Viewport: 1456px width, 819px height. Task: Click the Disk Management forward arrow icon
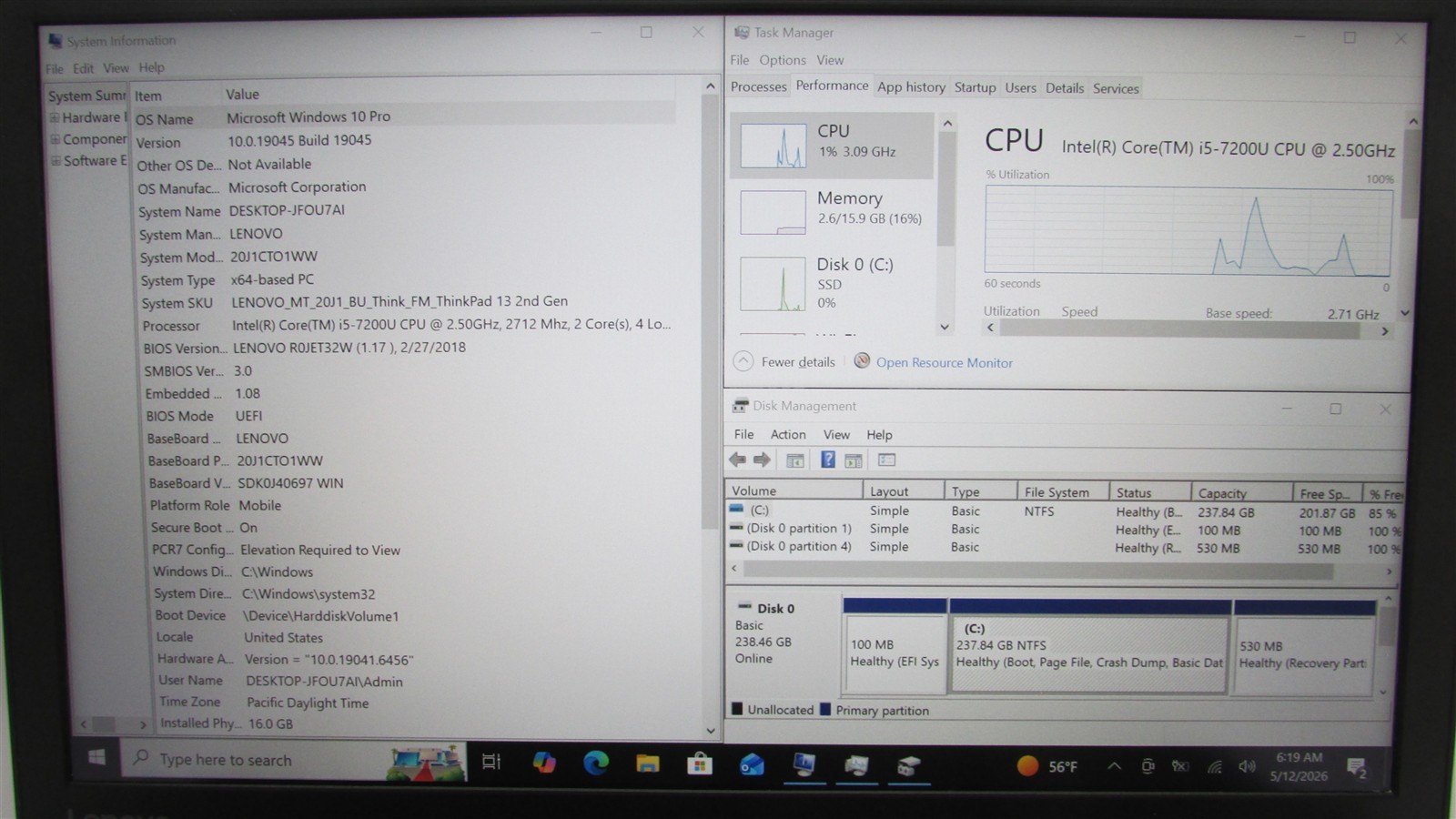coord(762,460)
